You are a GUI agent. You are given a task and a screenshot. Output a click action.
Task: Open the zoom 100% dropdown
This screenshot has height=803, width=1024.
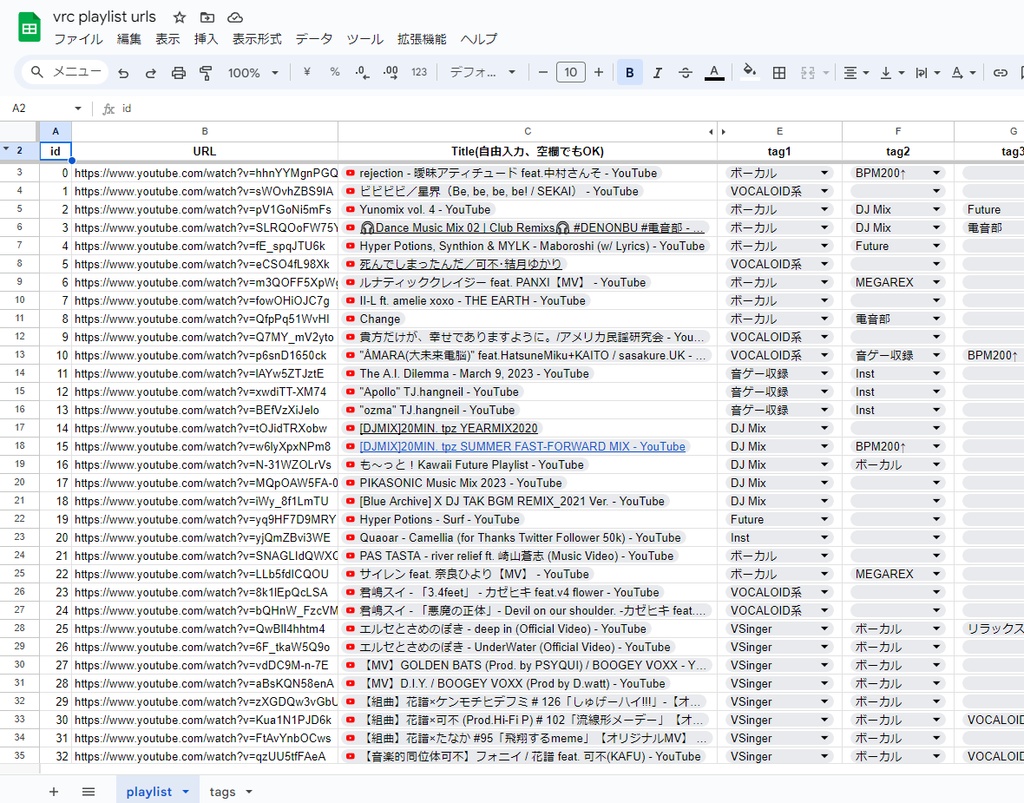pyautogui.click(x=253, y=72)
